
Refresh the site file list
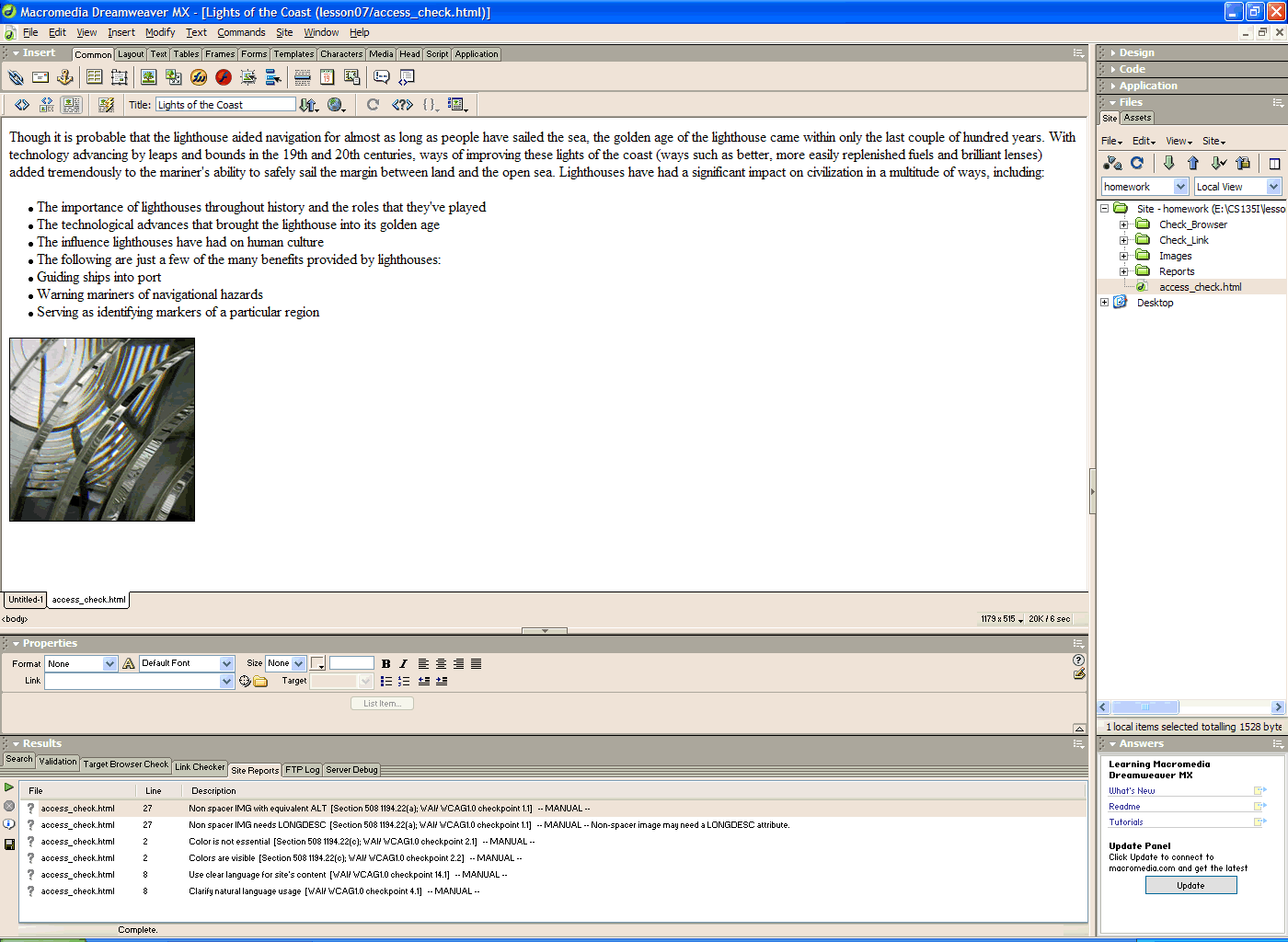(x=1137, y=163)
